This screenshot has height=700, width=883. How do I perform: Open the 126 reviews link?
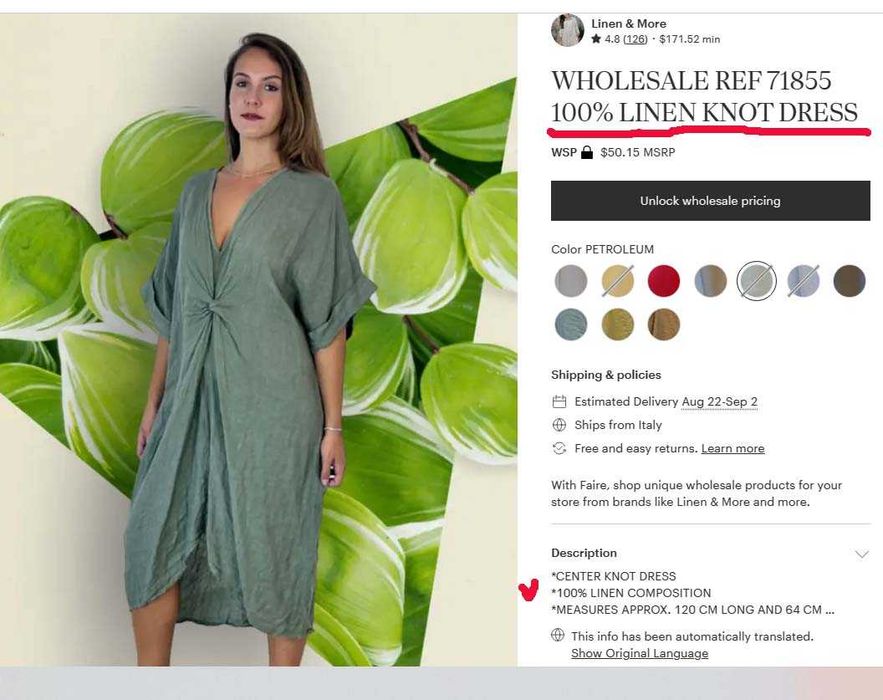coord(636,39)
